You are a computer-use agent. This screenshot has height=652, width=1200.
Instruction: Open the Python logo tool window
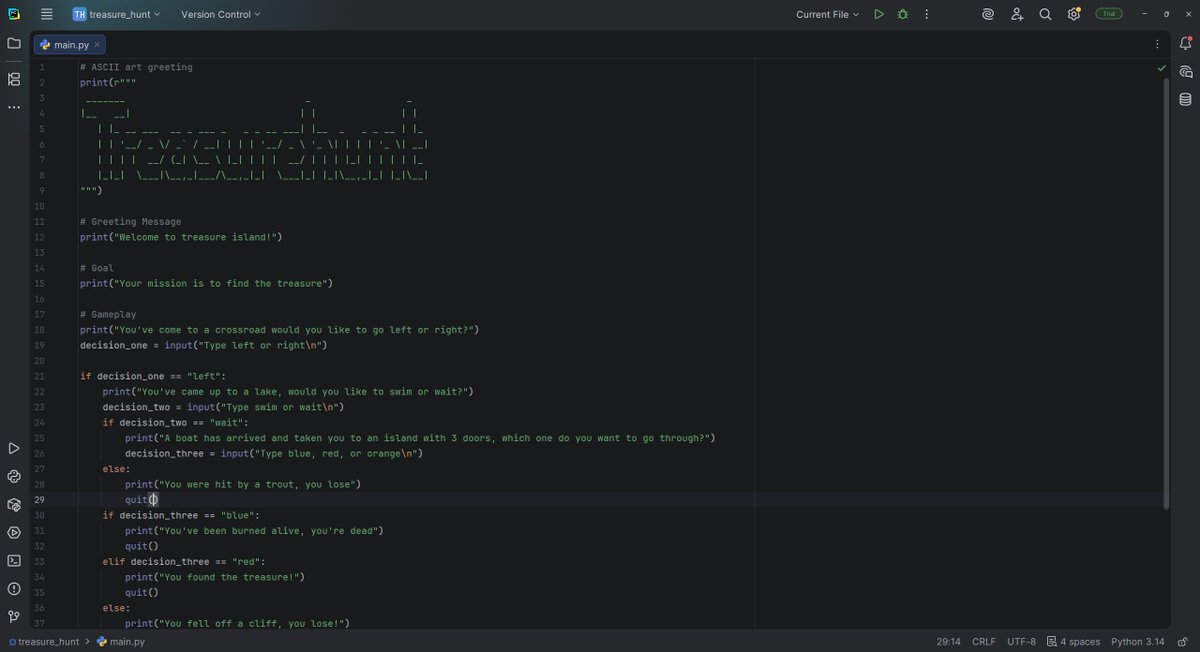coord(14,476)
